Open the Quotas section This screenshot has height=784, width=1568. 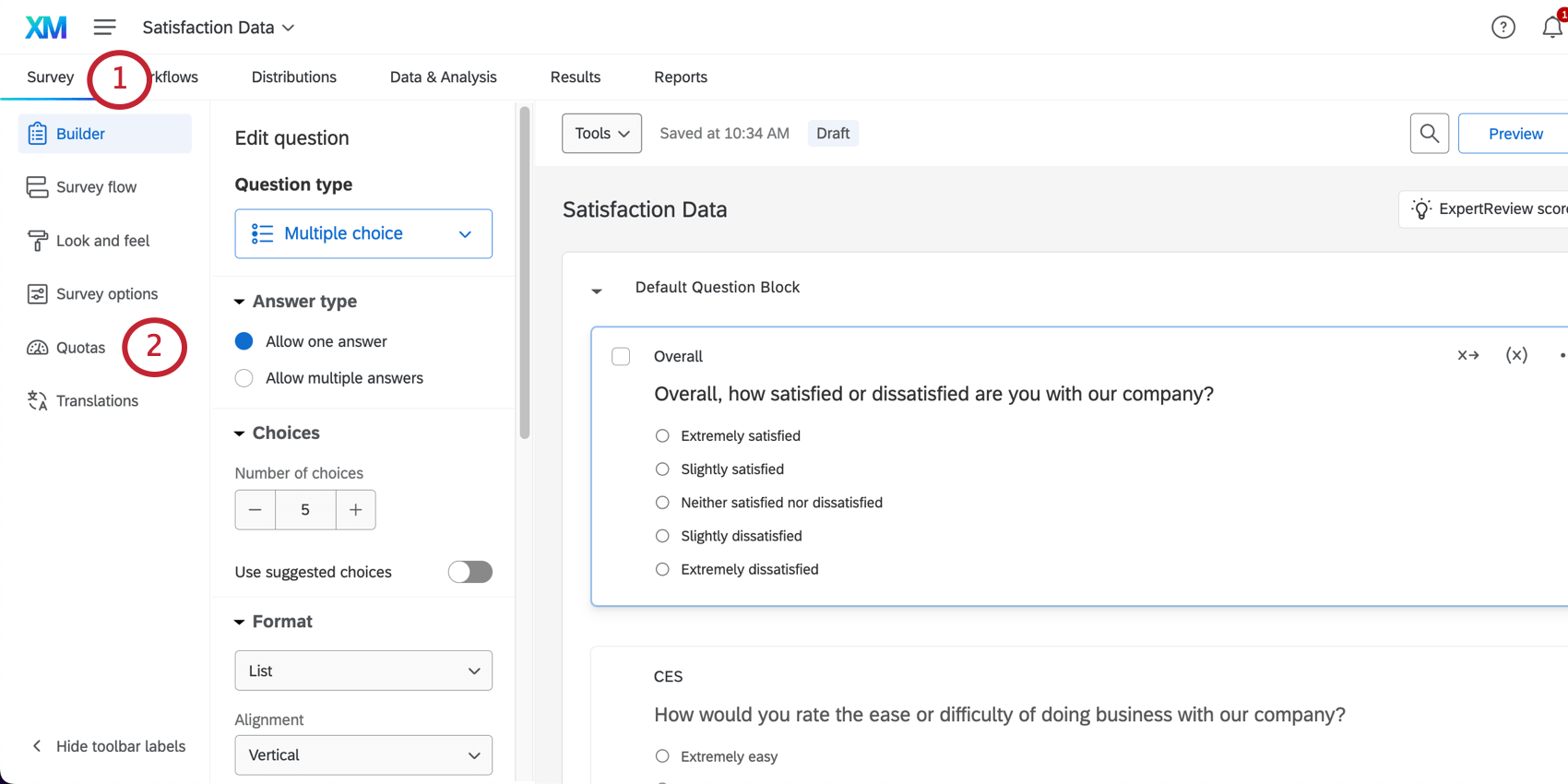pos(80,348)
